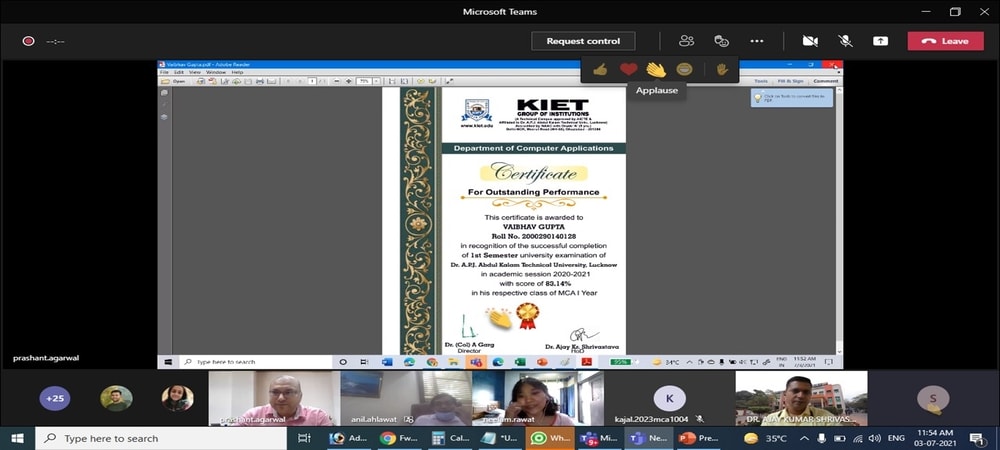This screenshot has height=450, width=1000.
Task: Leave the meeting
Action: [945, 41]
